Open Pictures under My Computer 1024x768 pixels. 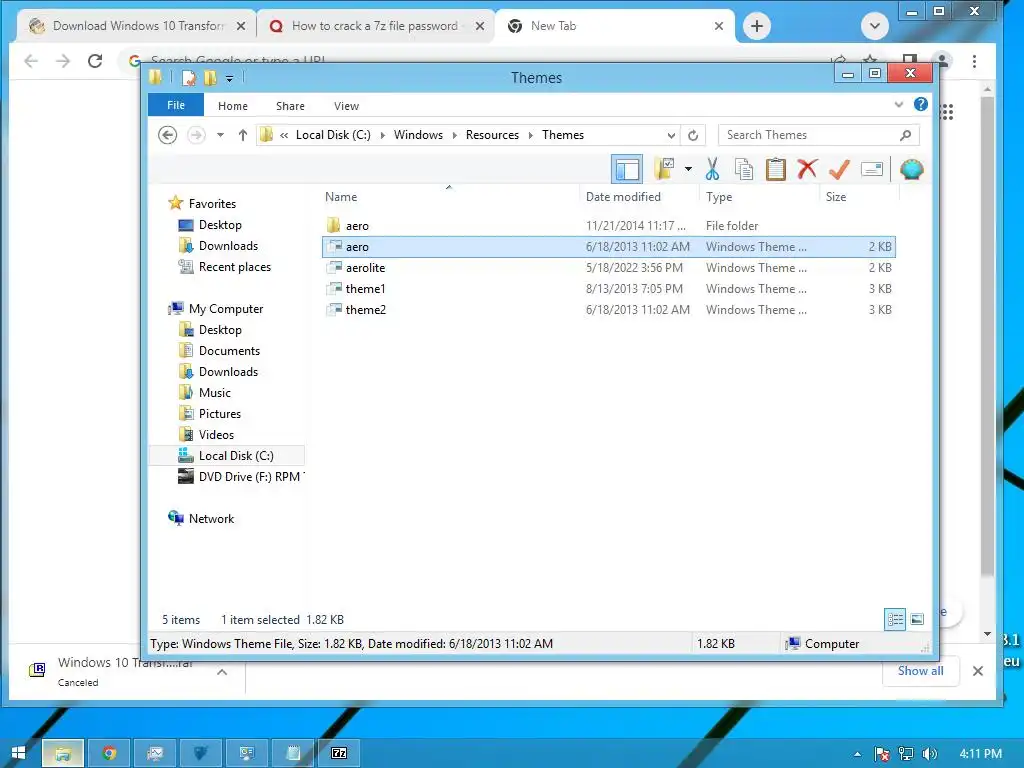219,413
